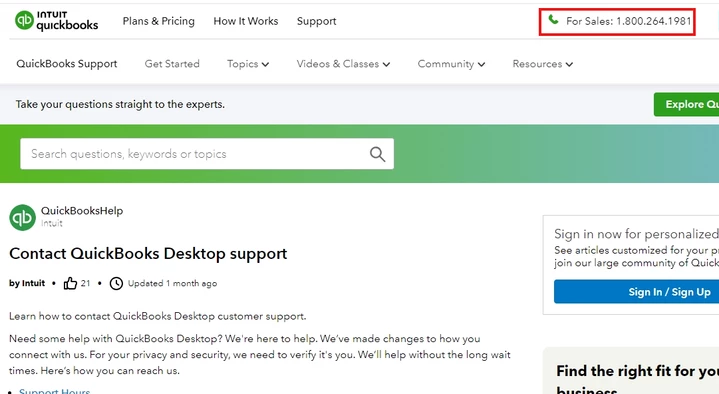This screenshot has width=719, height=394.
Task: Click the magnifying glass search icon
Action: (377, 154)
